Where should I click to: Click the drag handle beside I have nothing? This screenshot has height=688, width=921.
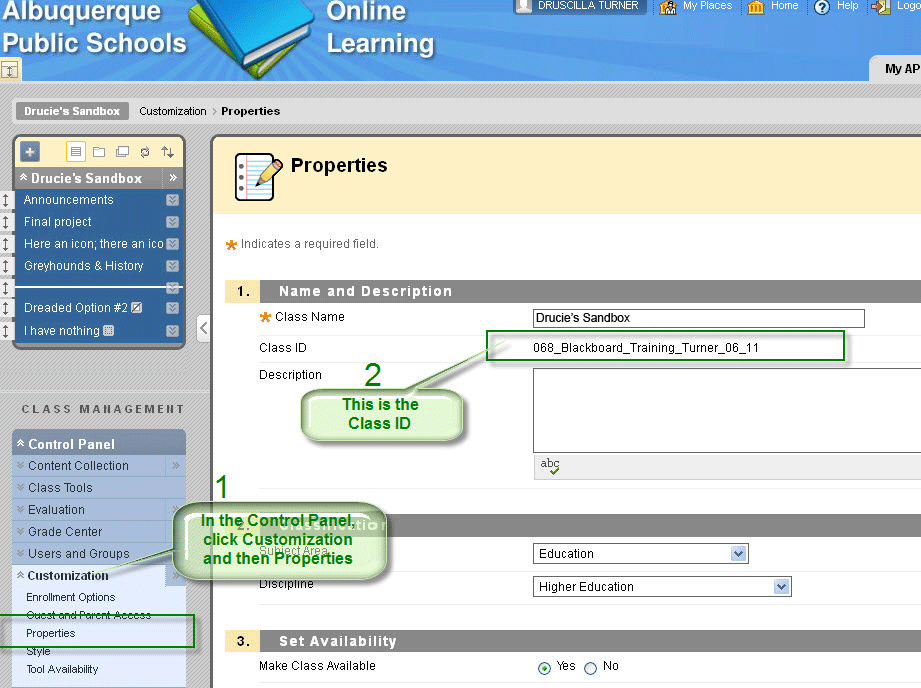point(5,331)
